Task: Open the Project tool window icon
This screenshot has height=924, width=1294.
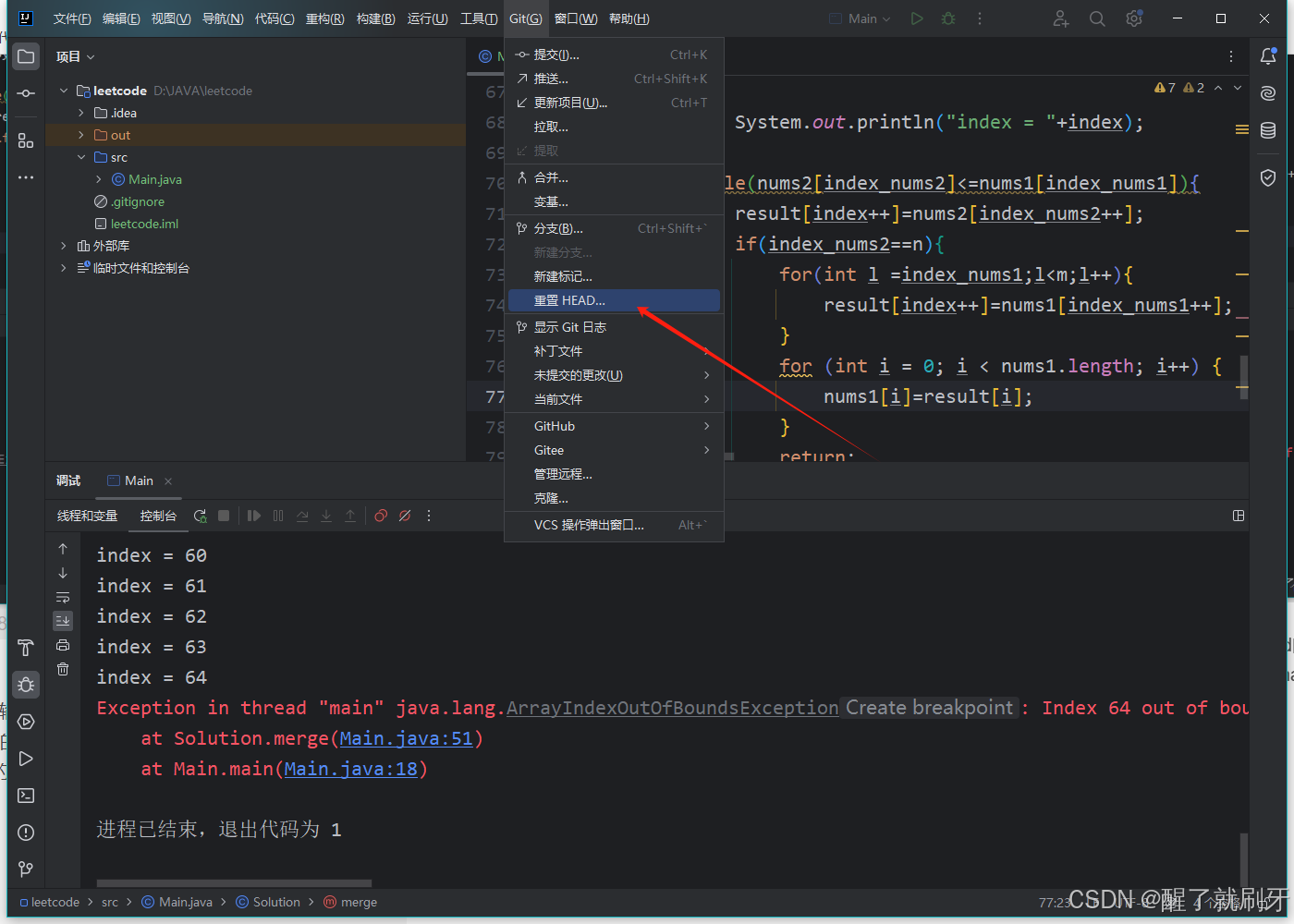Action: pos(26,56)
